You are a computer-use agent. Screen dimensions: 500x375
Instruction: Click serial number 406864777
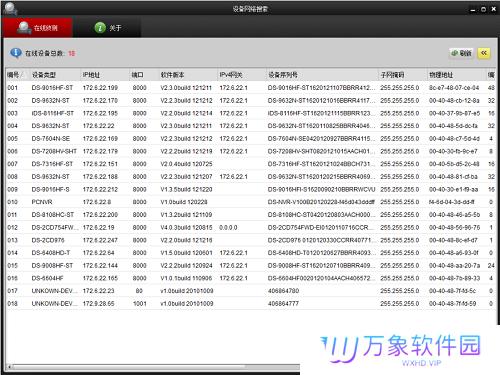tap(283, 303)
